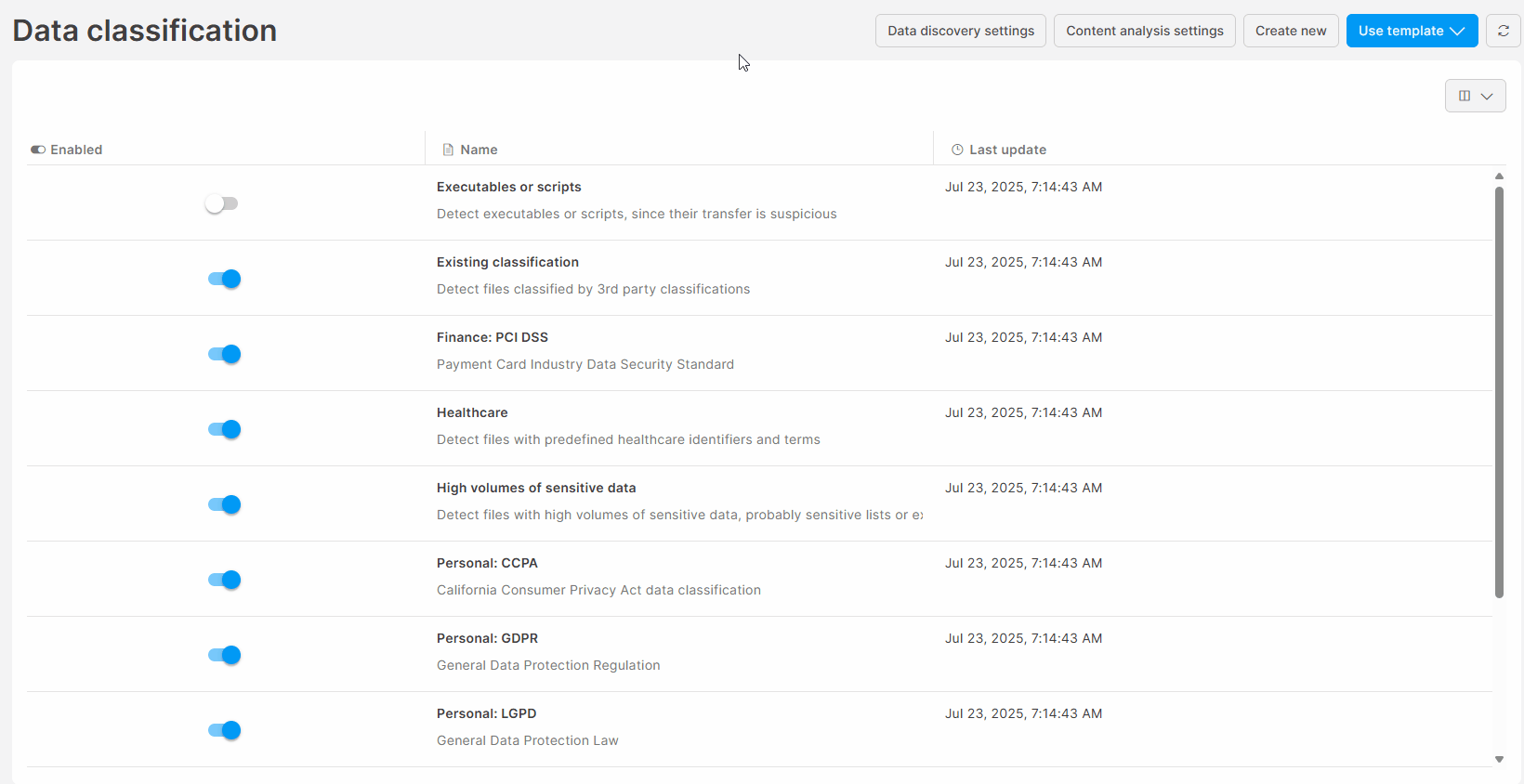1524x784 pixels.
Task: Disable the Personal: LGPD toggle
Action: pos(224,730)
